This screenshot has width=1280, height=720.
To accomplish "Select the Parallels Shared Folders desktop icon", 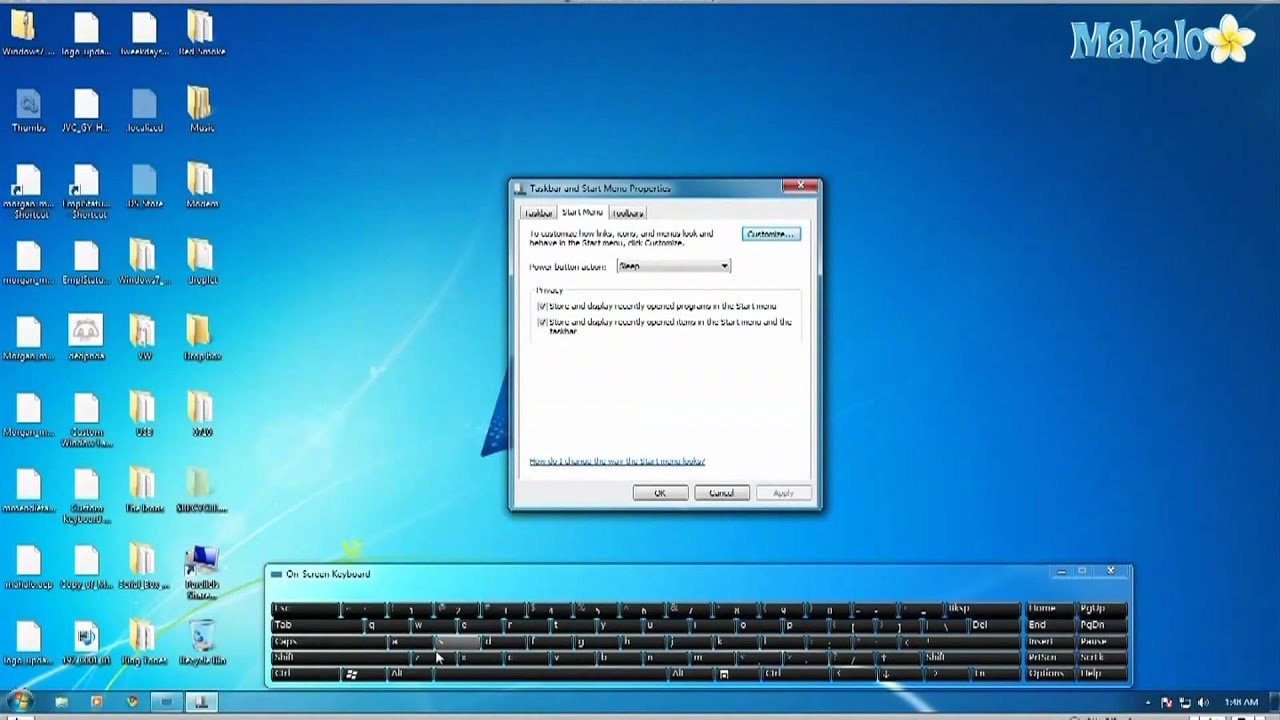I will (x=202, y=572).
